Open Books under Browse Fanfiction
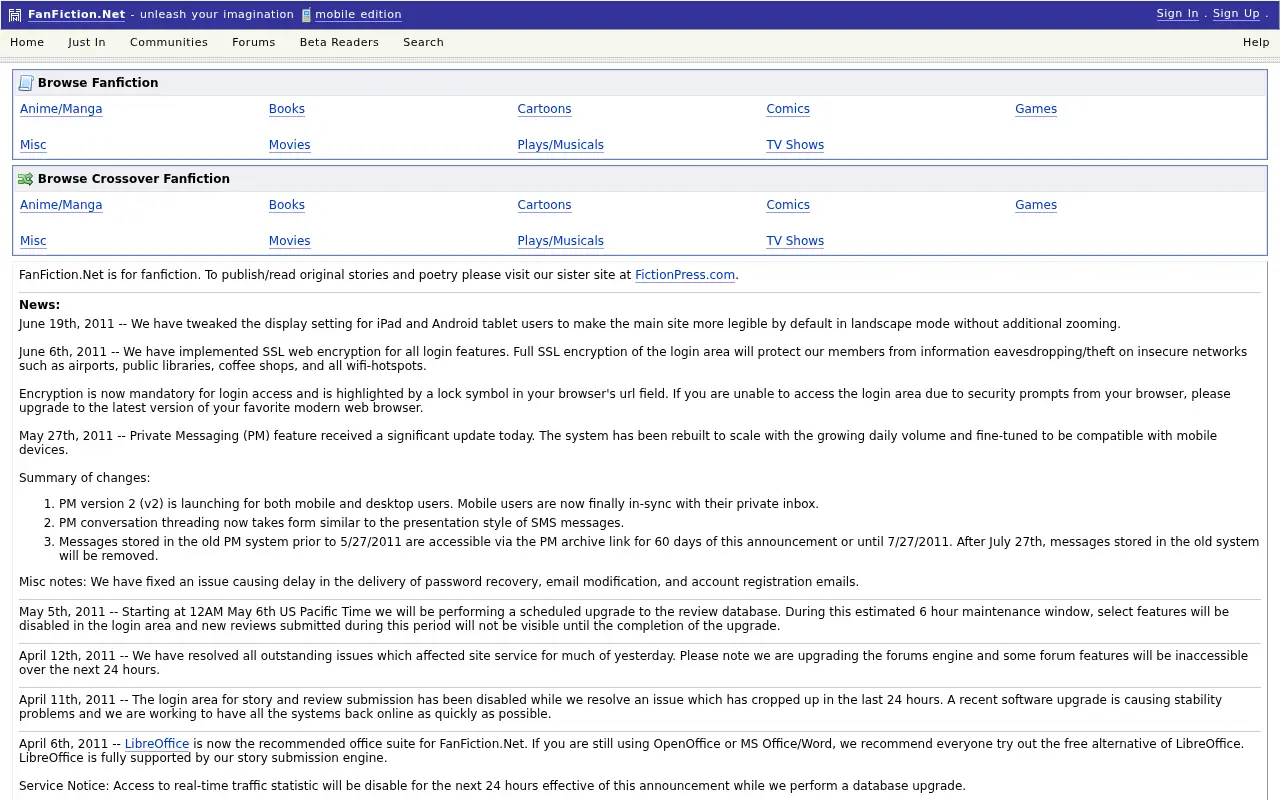This screenshot has width=1280, height=800. tap(287, 109)
